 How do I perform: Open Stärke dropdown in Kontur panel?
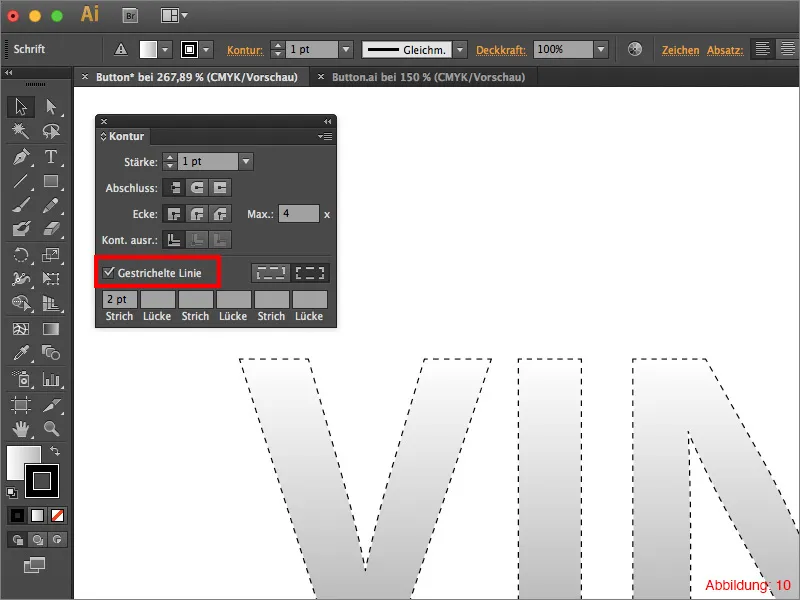tap(246, 162)
